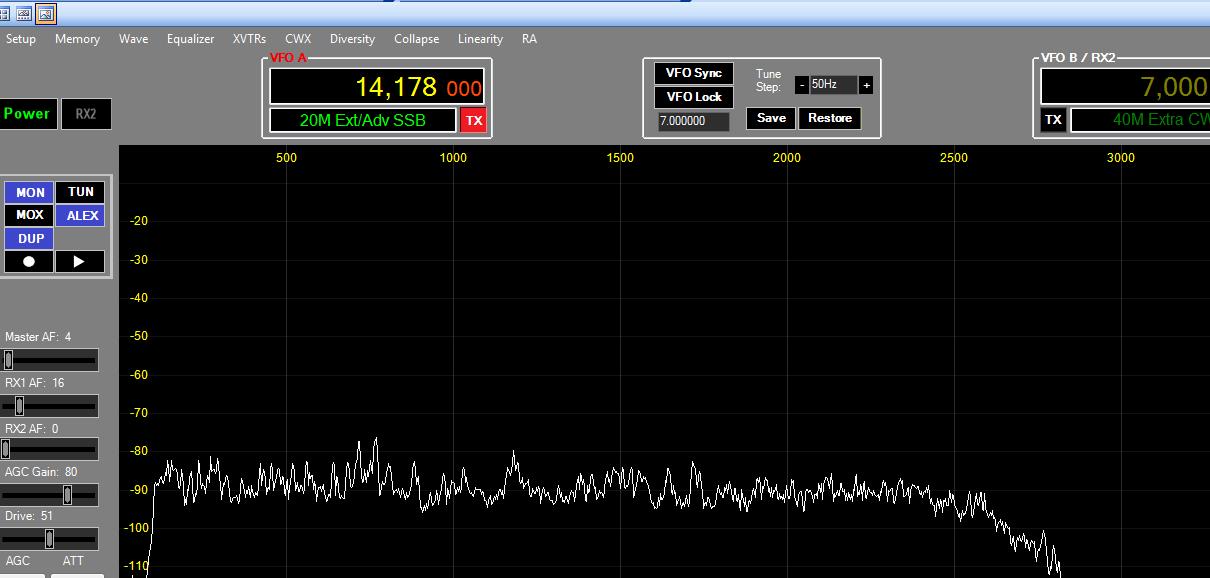Screen dimensions: 1210x578
Task: Click the 7.000000 frequency input field
Action: 693,121
